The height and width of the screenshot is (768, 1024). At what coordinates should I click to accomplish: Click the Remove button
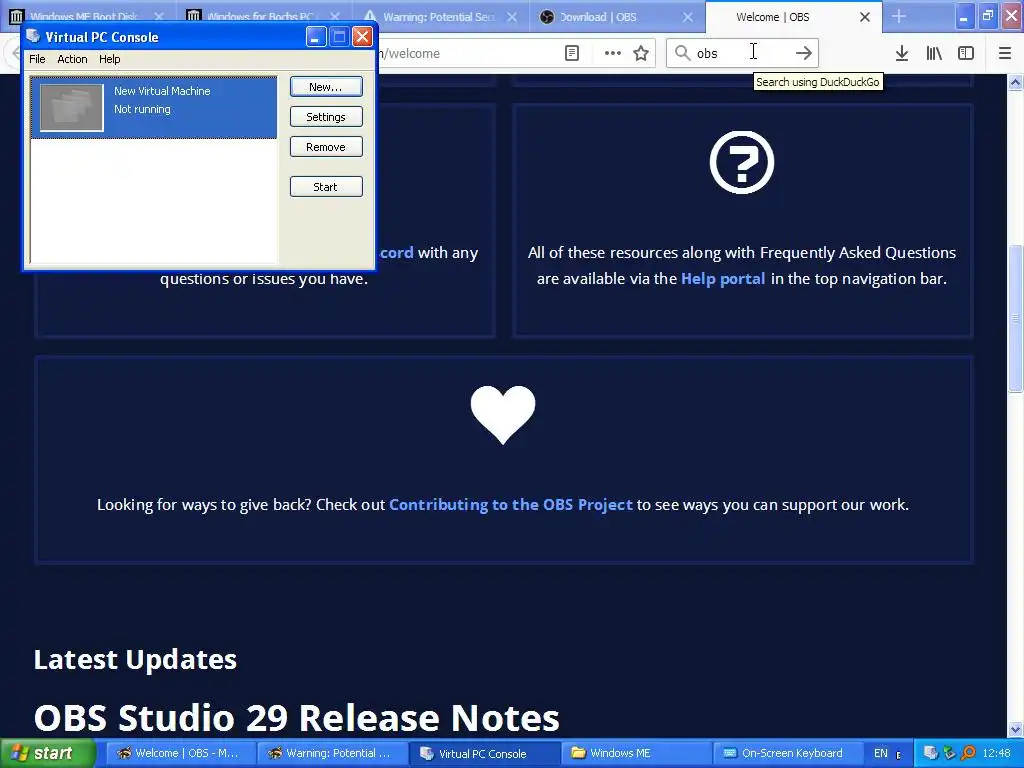[326, 147]
